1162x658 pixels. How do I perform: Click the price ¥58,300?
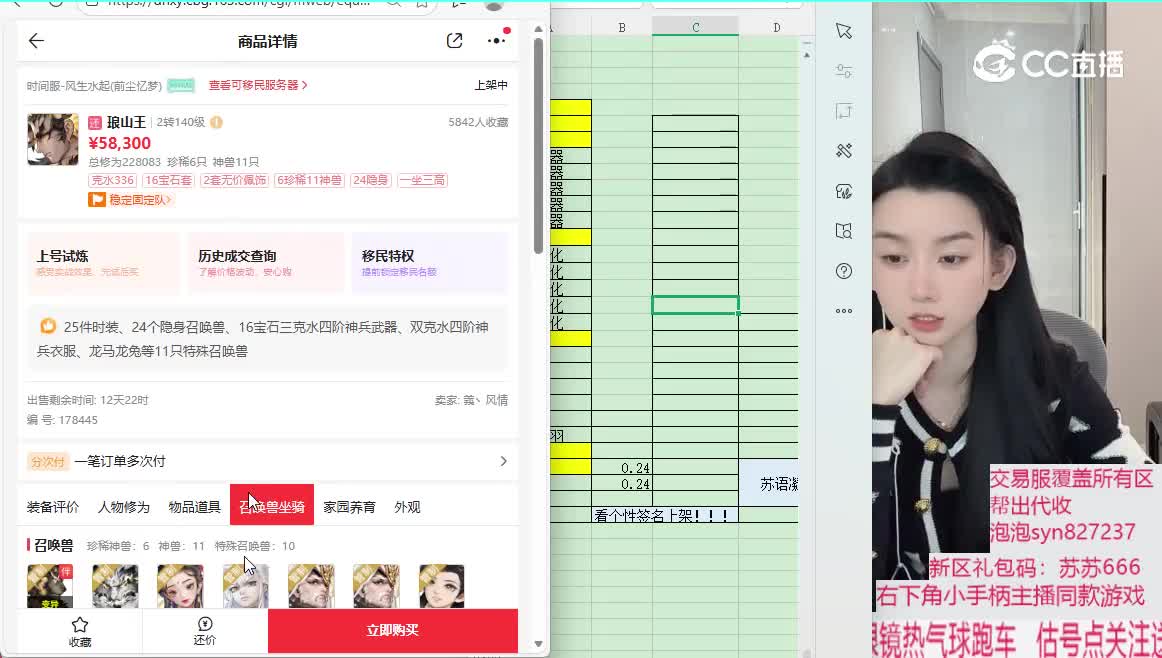click(x=119, y=143)
